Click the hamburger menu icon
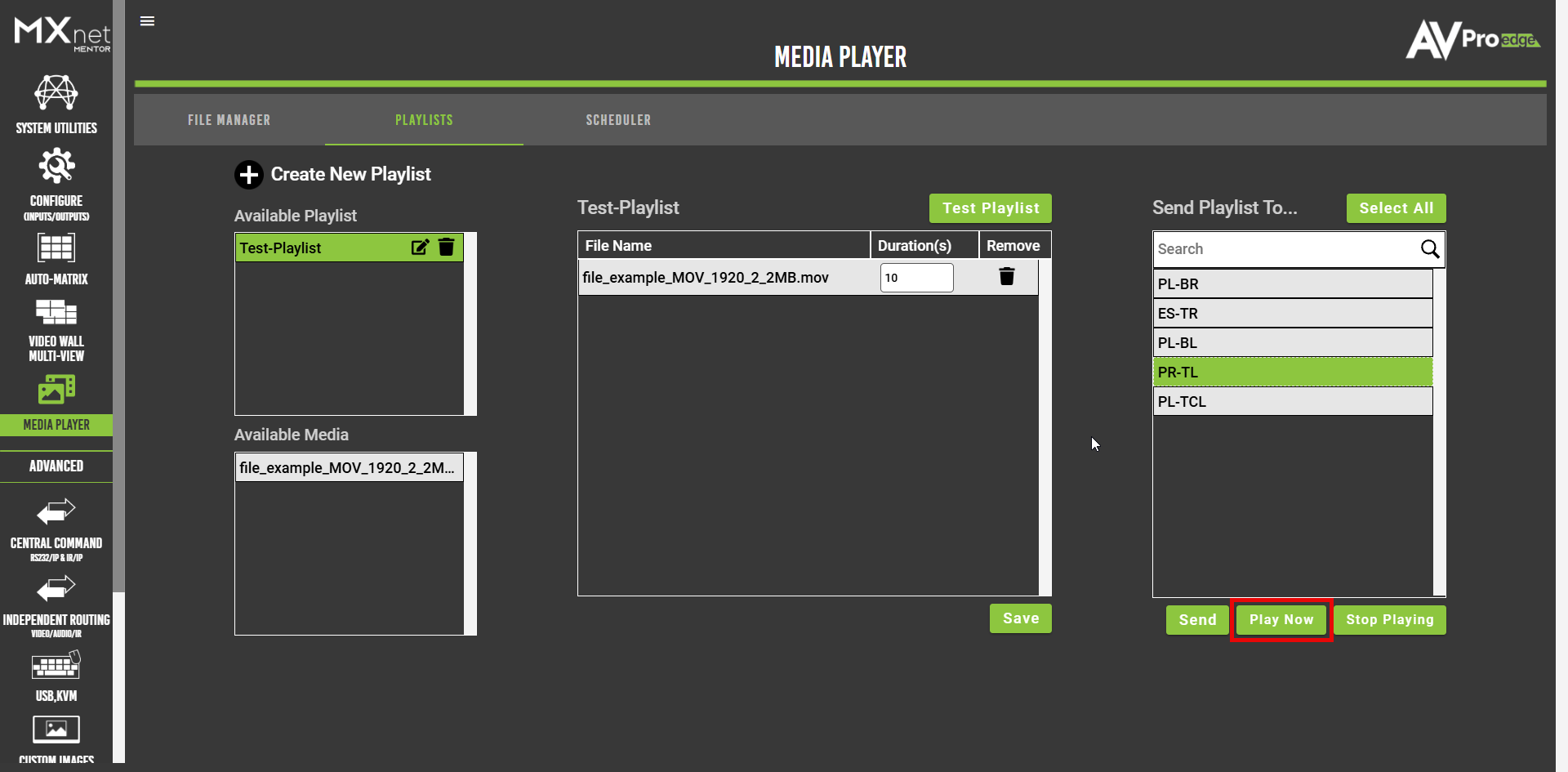 click(147, 21)
